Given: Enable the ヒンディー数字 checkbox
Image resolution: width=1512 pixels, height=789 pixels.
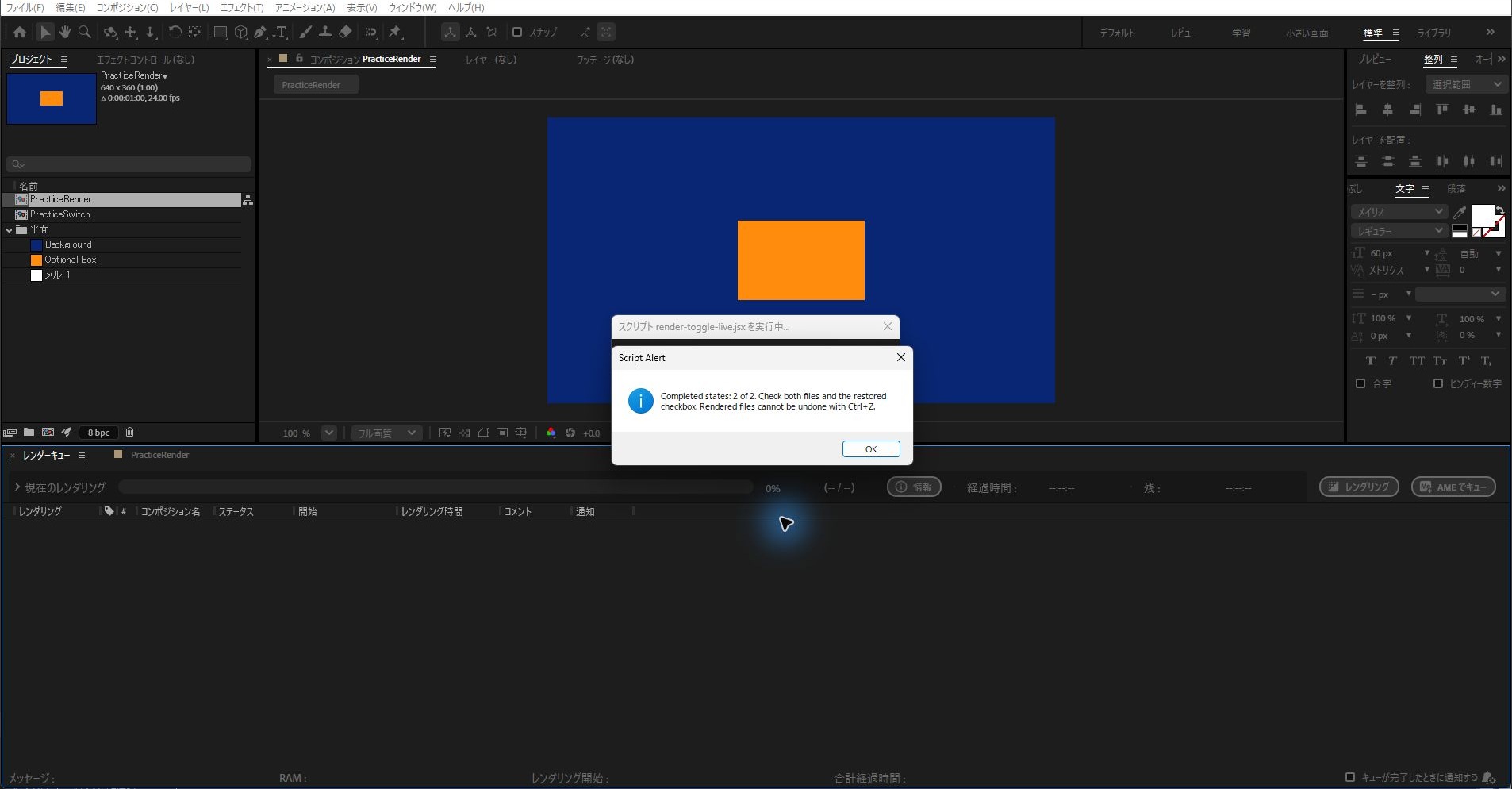Looking at the screenshot, I should coord(1438,384).
